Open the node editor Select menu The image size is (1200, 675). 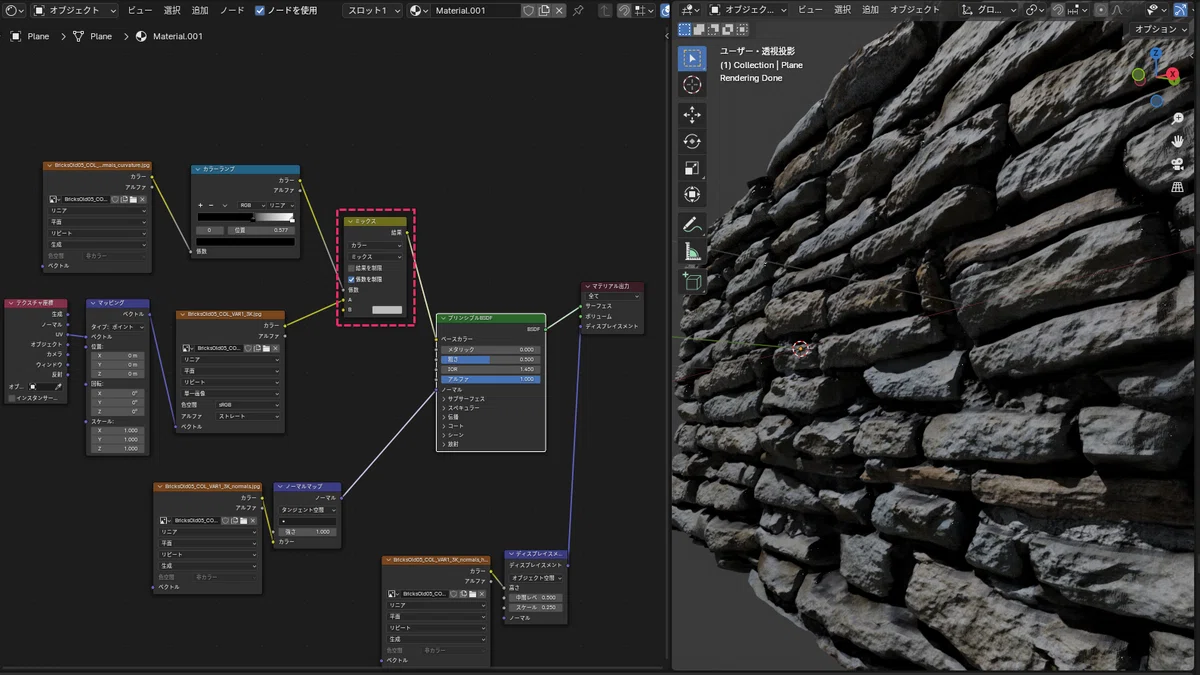coord(172,10)
